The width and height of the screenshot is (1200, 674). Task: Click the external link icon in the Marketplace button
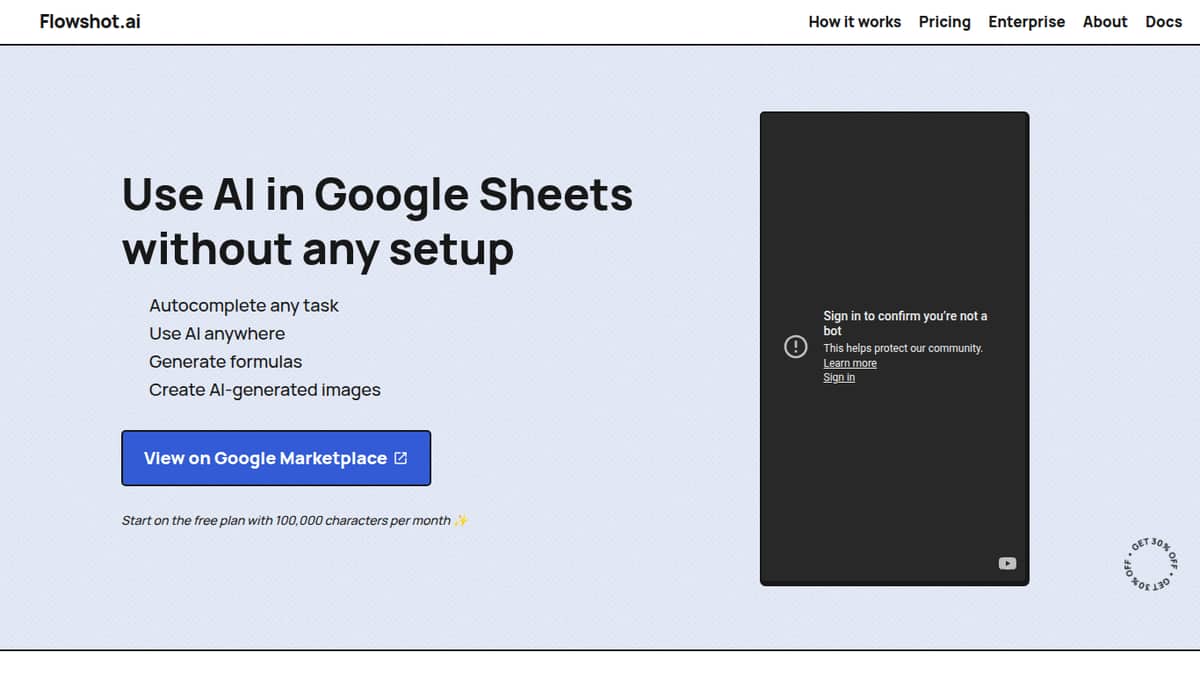[401, 458]
